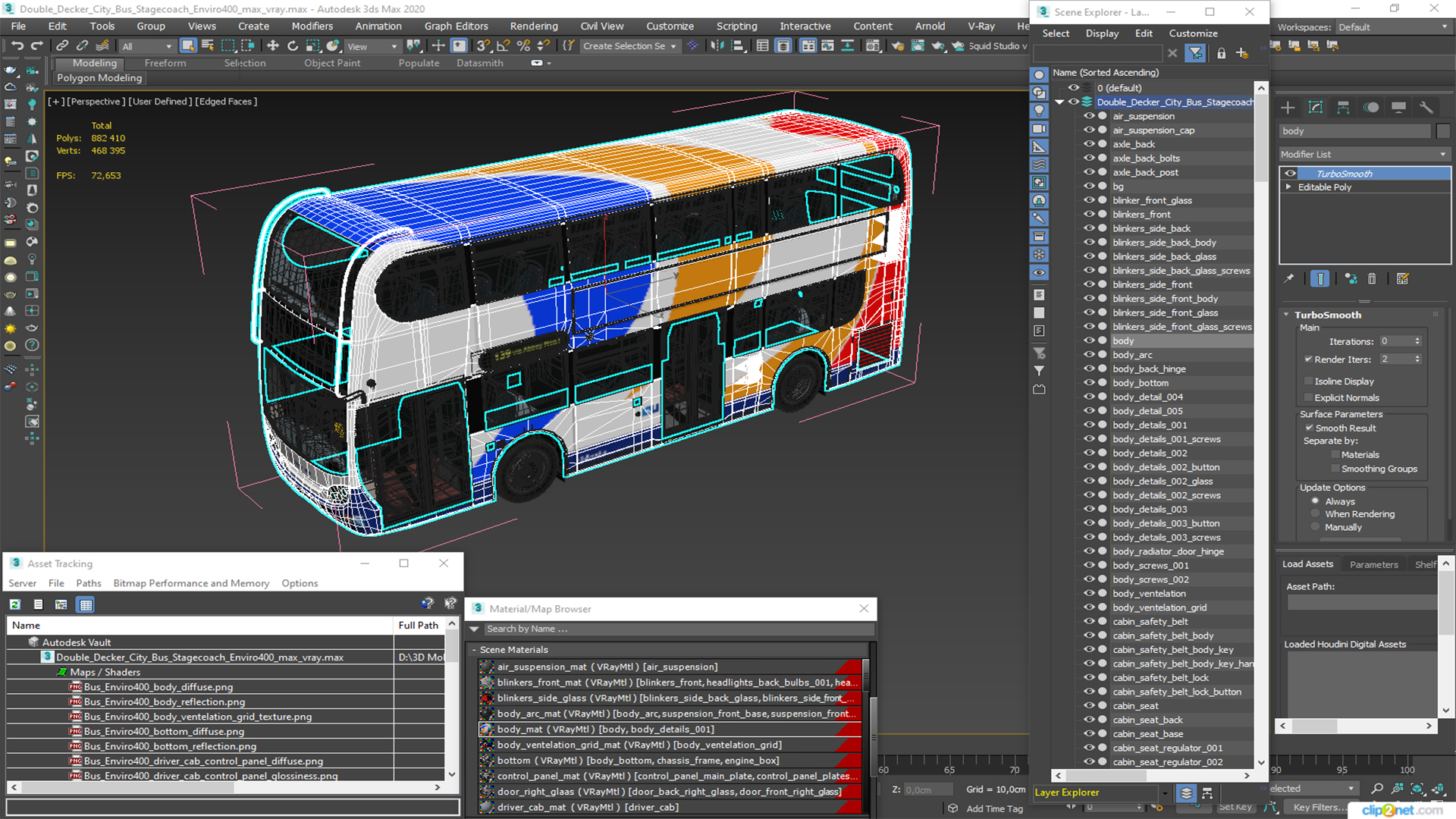Open the Modifiers menu
The height and width of the screenshot is (819, 1456).
tap(312, 26)
